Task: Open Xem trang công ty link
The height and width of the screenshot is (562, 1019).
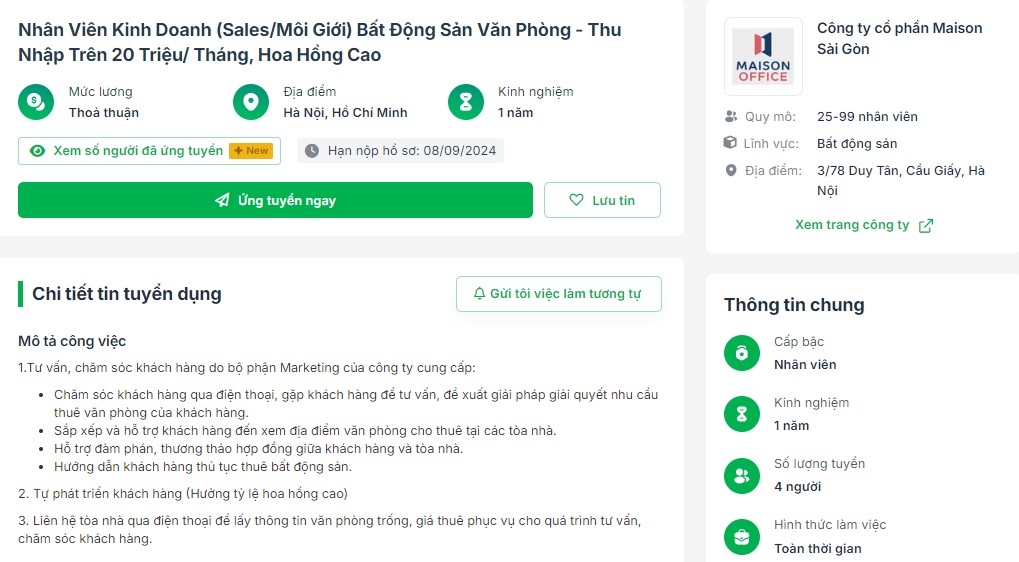Action: (852, 225)
